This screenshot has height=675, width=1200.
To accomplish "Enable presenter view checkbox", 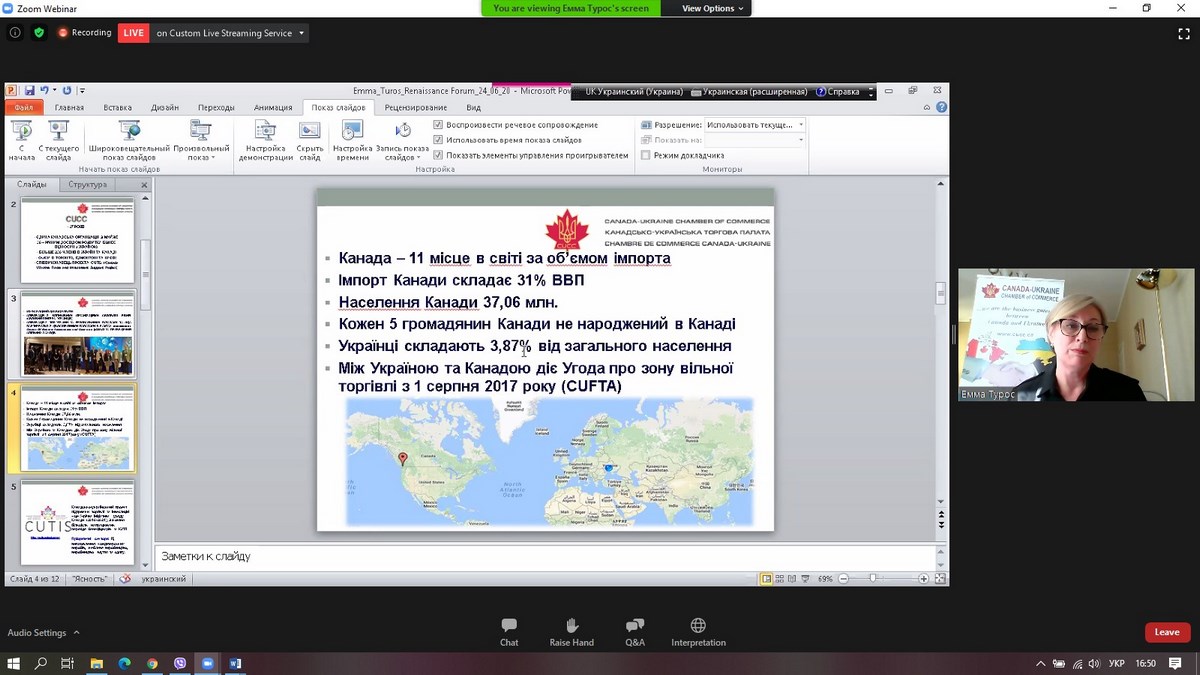I will 646,155.
